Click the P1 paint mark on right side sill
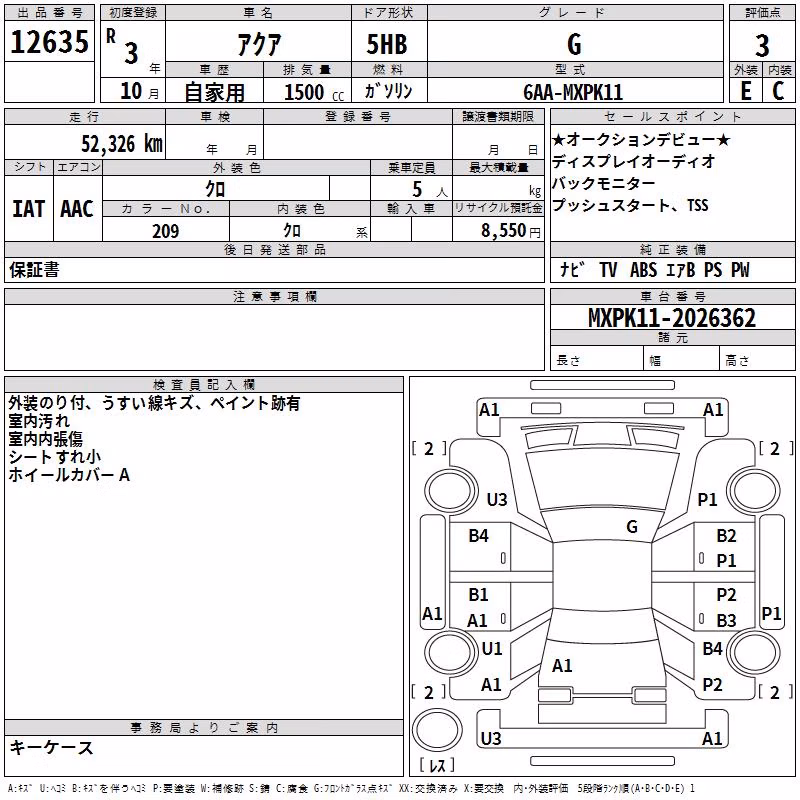The height and width of the screenshot is (800, 800). click(x=770, y=613)
